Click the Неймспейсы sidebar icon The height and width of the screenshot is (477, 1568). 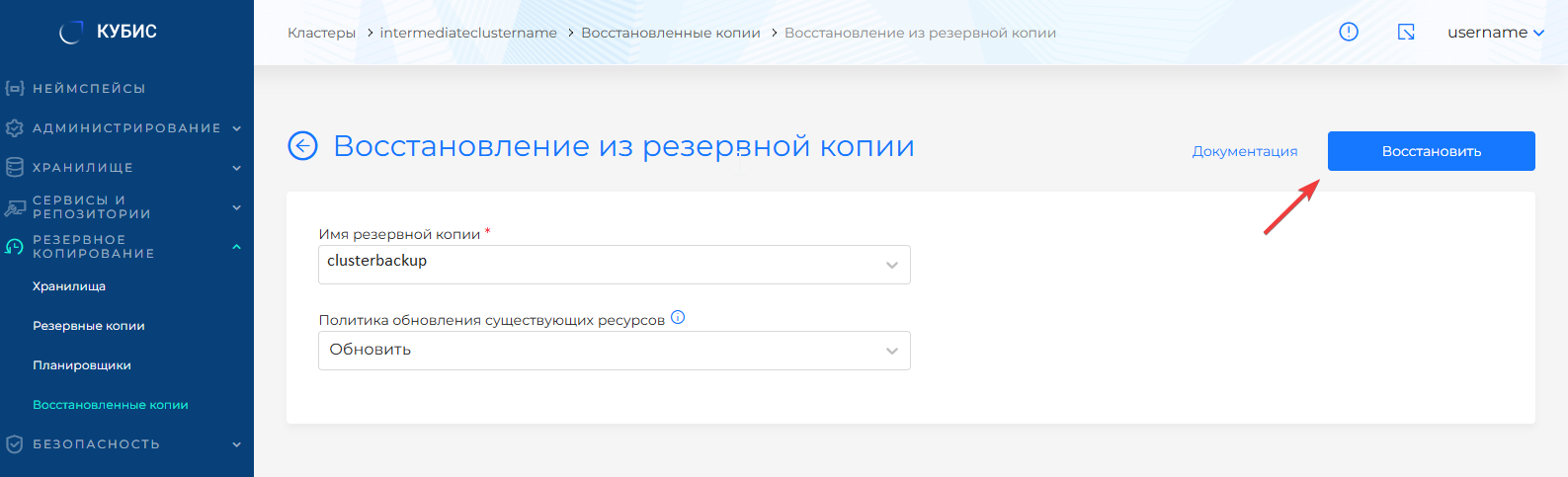tap(15, 89)
